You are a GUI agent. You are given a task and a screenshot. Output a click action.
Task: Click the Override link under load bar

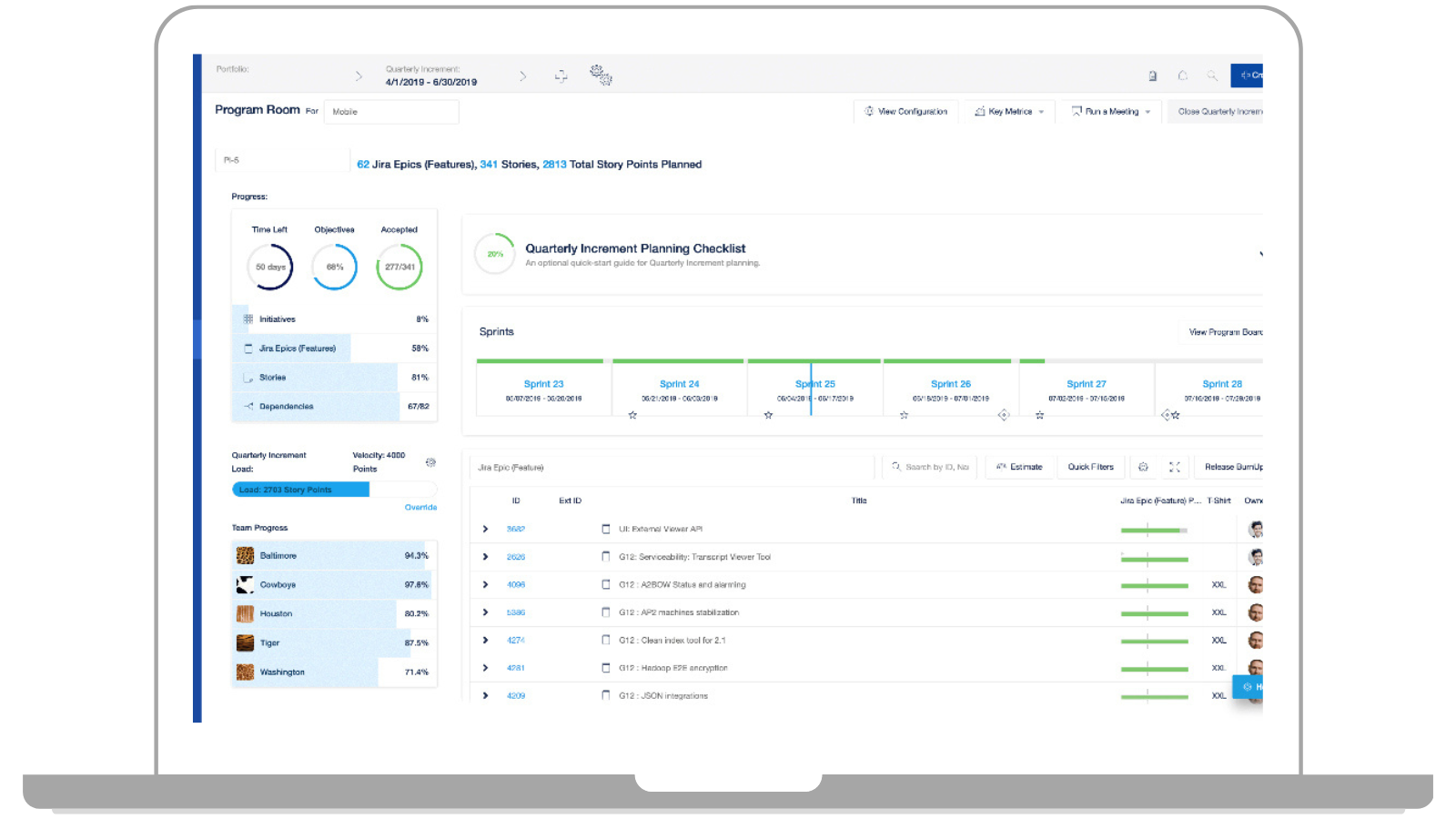[420, 507]
